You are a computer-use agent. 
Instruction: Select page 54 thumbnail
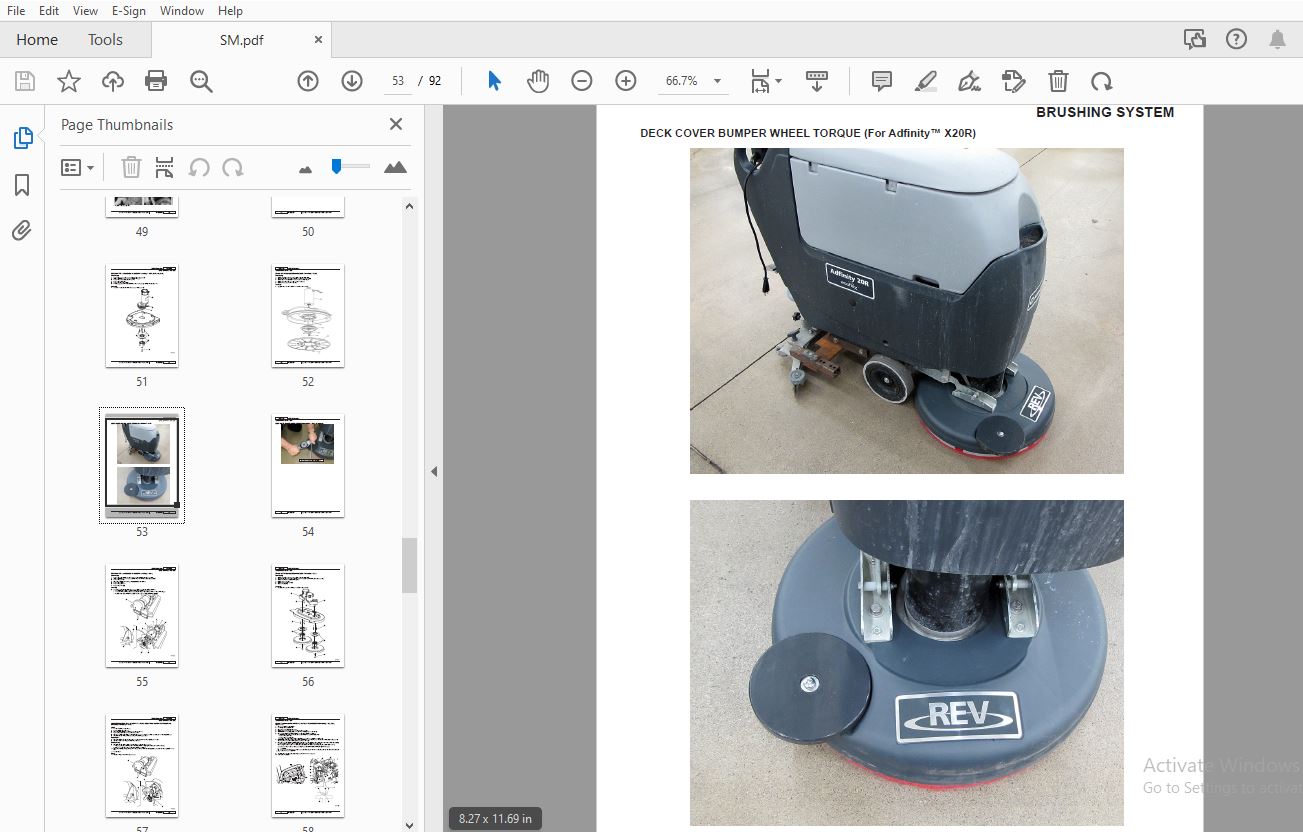(x=308, y=466)
